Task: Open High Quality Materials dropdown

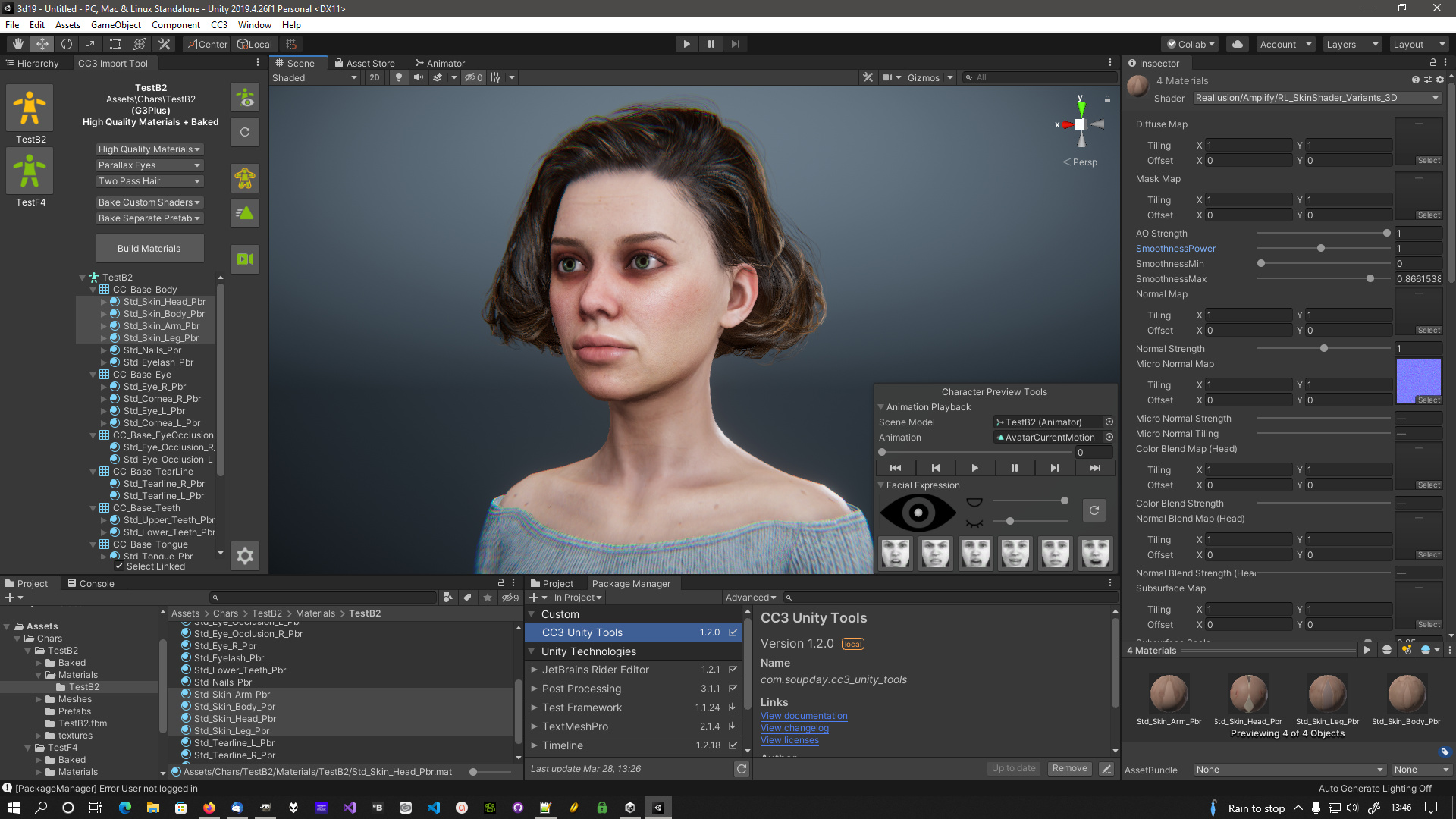Action: pyautogui.click(x=149, y=149)
